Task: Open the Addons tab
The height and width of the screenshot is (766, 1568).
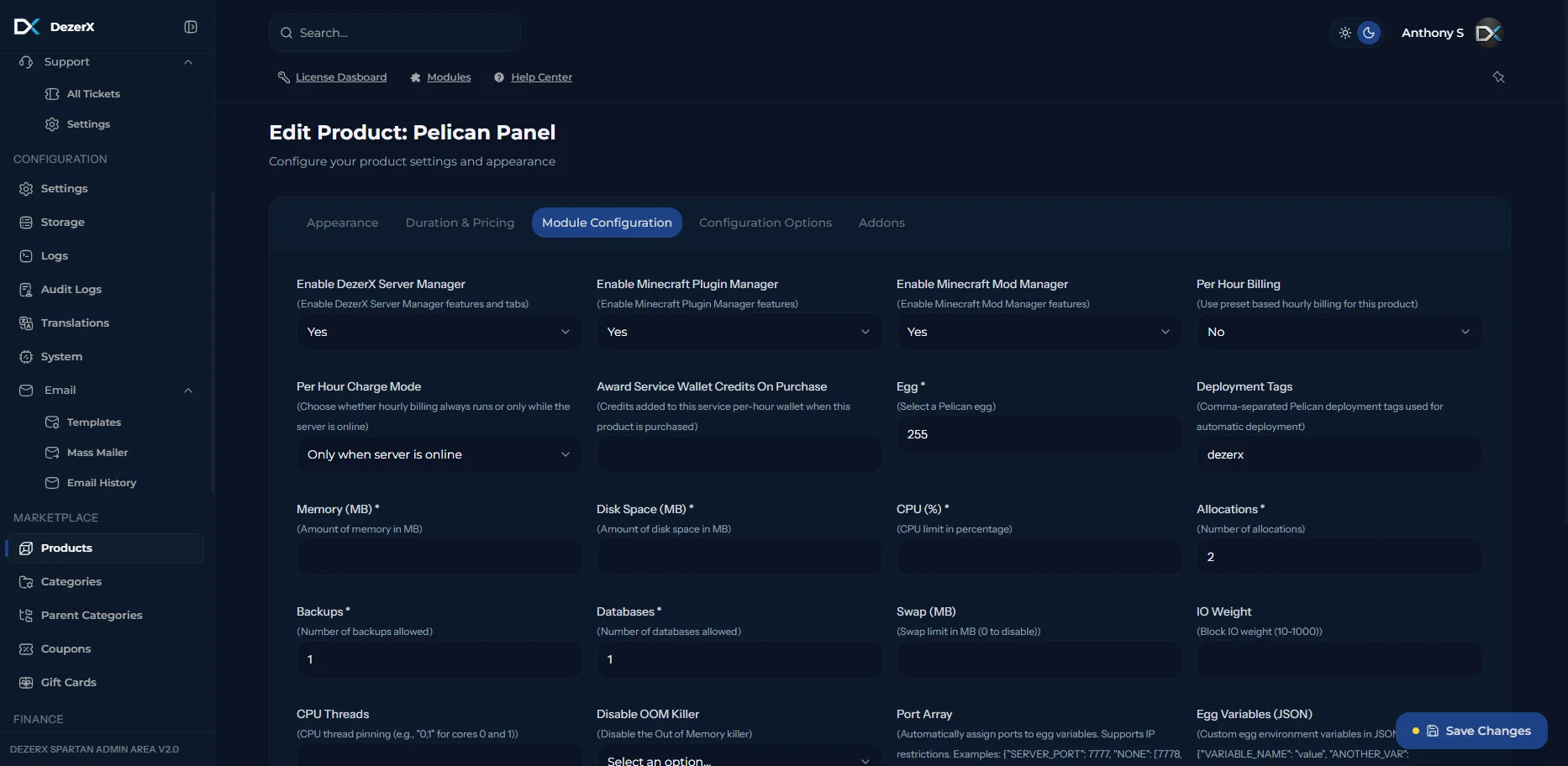Action: (x=881, y=223)
